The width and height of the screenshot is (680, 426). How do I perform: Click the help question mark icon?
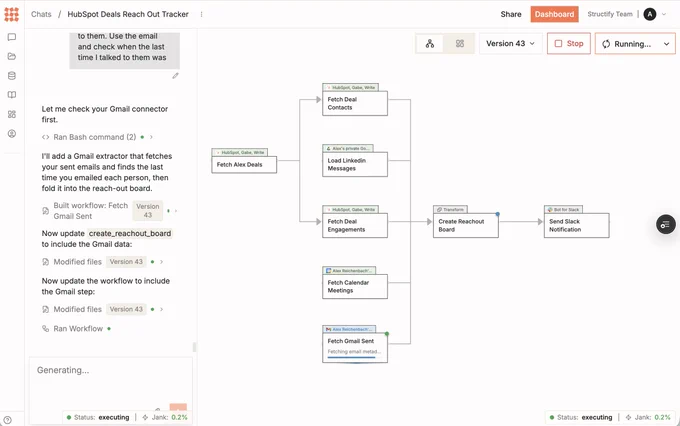pyautogui.click(x=7, y=420)
